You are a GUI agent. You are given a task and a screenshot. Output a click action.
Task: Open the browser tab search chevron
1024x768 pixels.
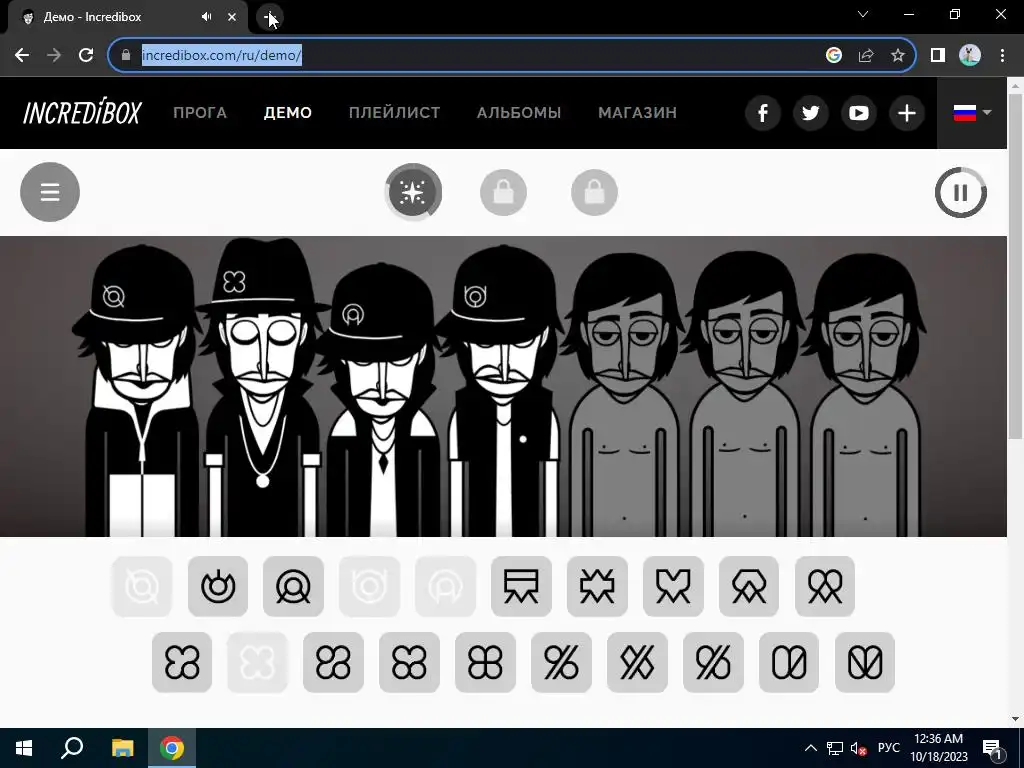point(863,14)
